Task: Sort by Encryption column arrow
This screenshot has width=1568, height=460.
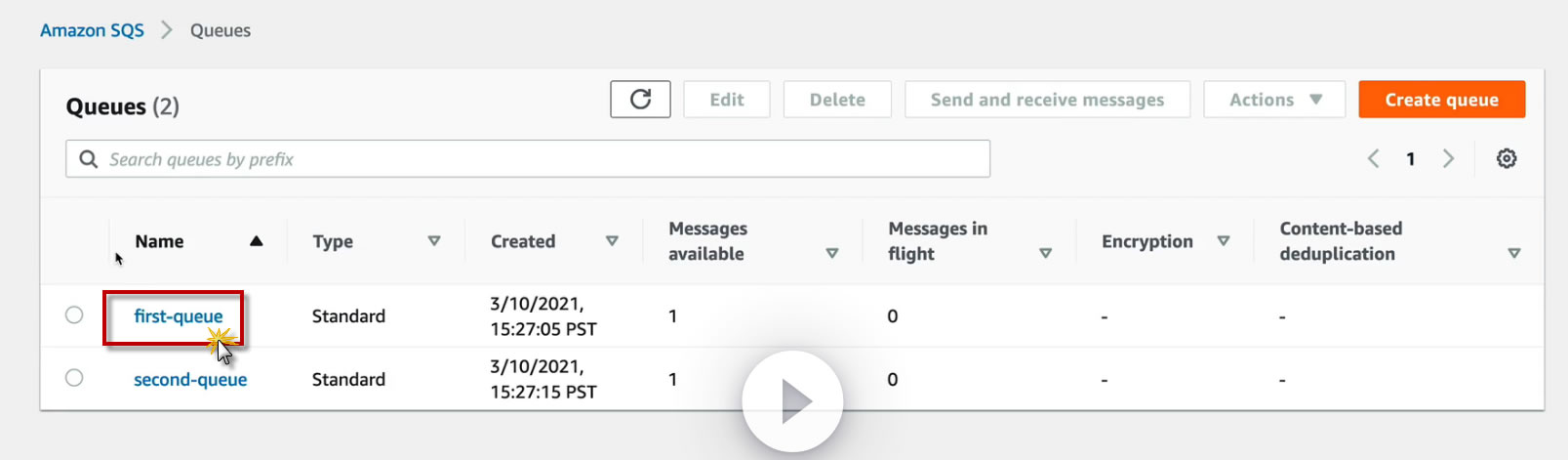Action: (x=1223, y=241)
